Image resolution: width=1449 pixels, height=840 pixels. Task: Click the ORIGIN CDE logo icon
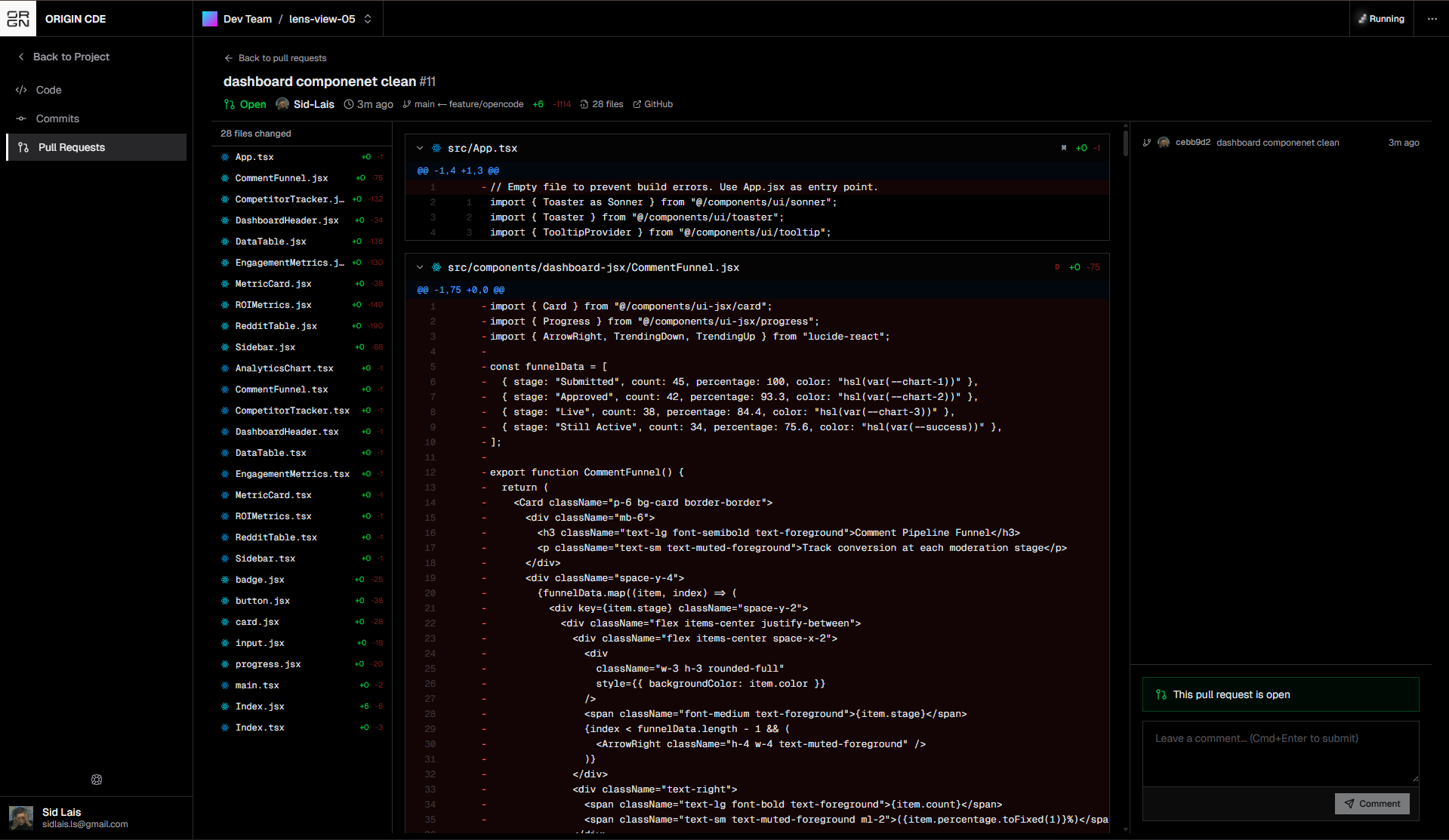click(18, 19)
